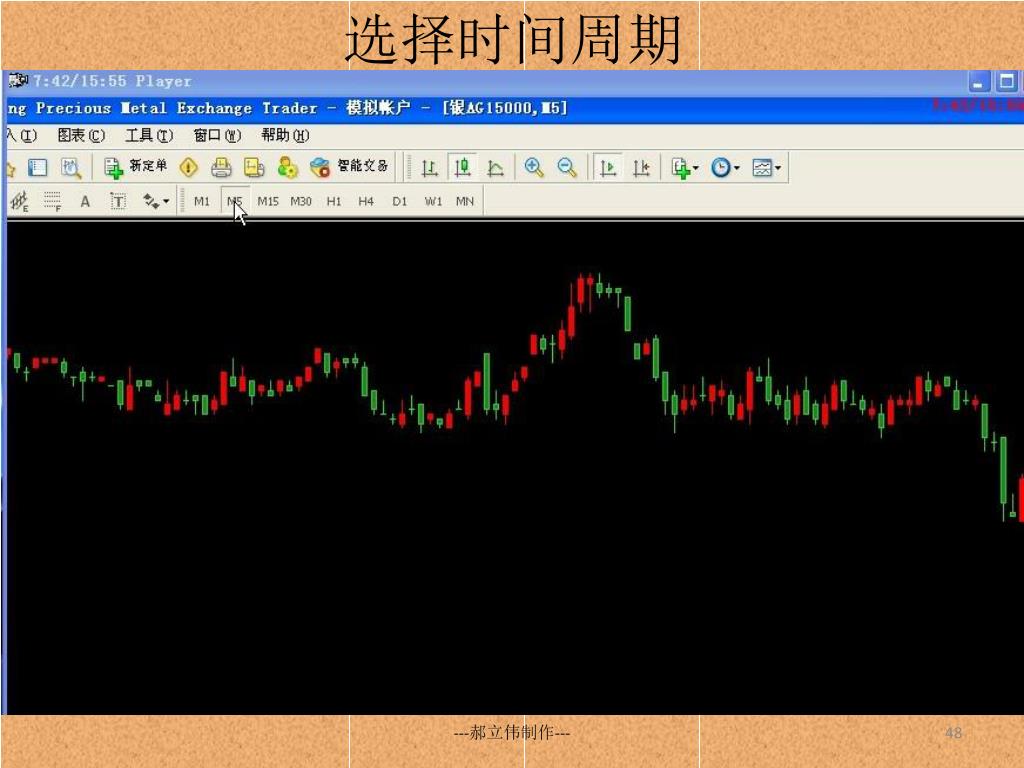Click the toolbar drag handle before the bar chart icon
Screen dimensions: 1024x768
(x=409, y=168)
